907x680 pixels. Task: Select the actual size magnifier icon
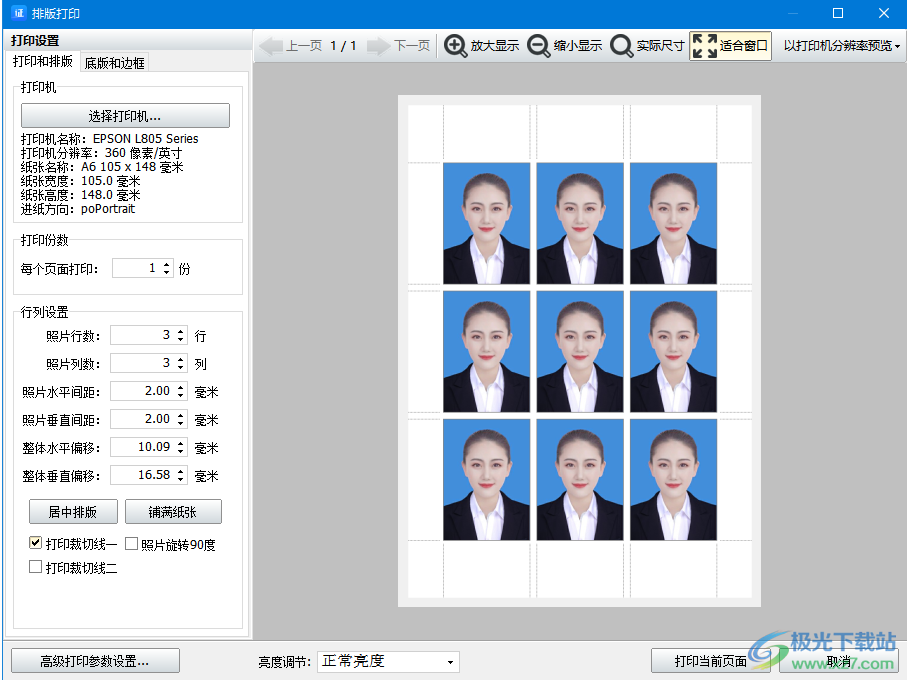pos(621,46)
